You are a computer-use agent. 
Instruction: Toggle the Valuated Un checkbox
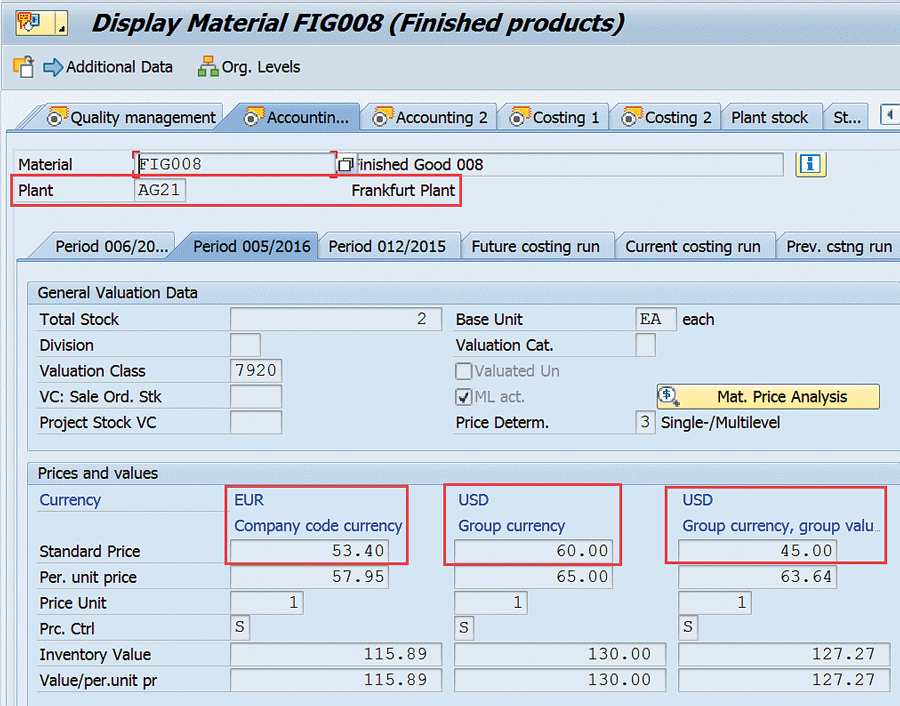point(464,371)
